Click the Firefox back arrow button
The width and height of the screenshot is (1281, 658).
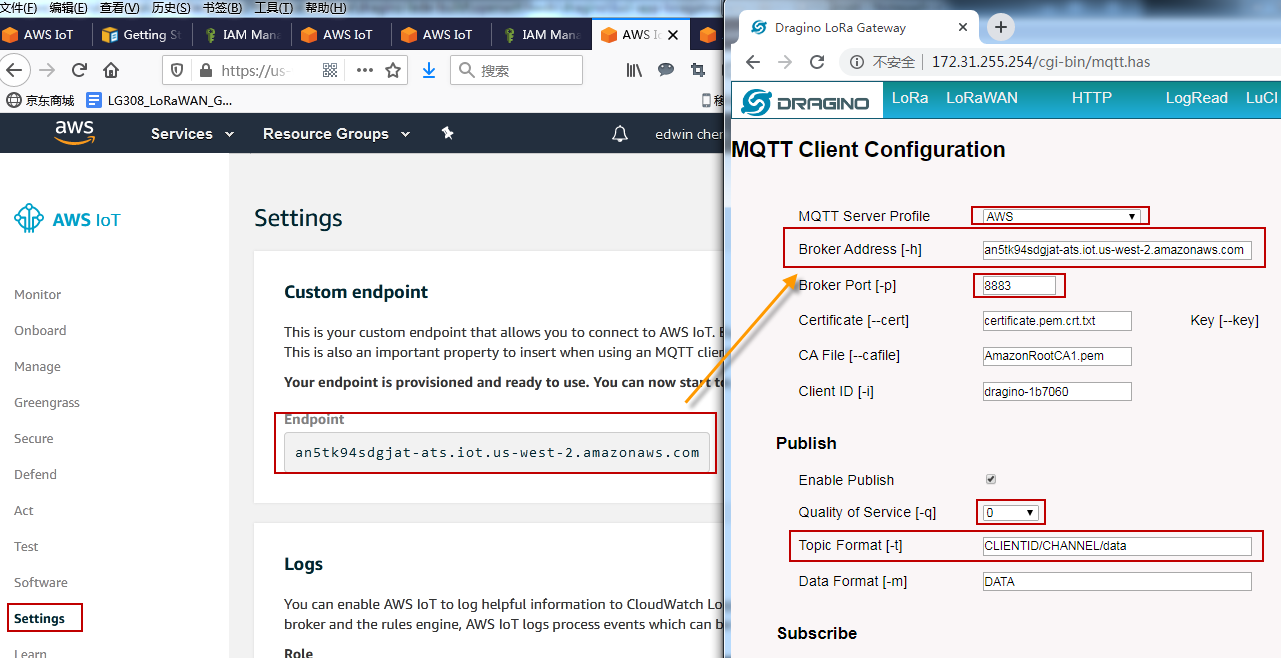tap(12, 70)
